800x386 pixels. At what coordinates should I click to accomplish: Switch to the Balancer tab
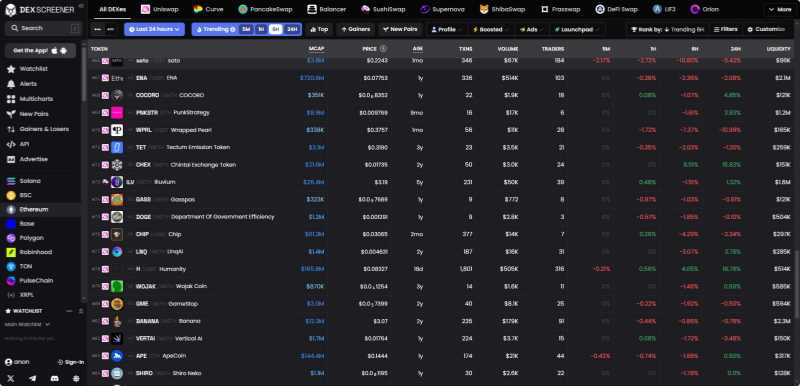pos(327,9)
